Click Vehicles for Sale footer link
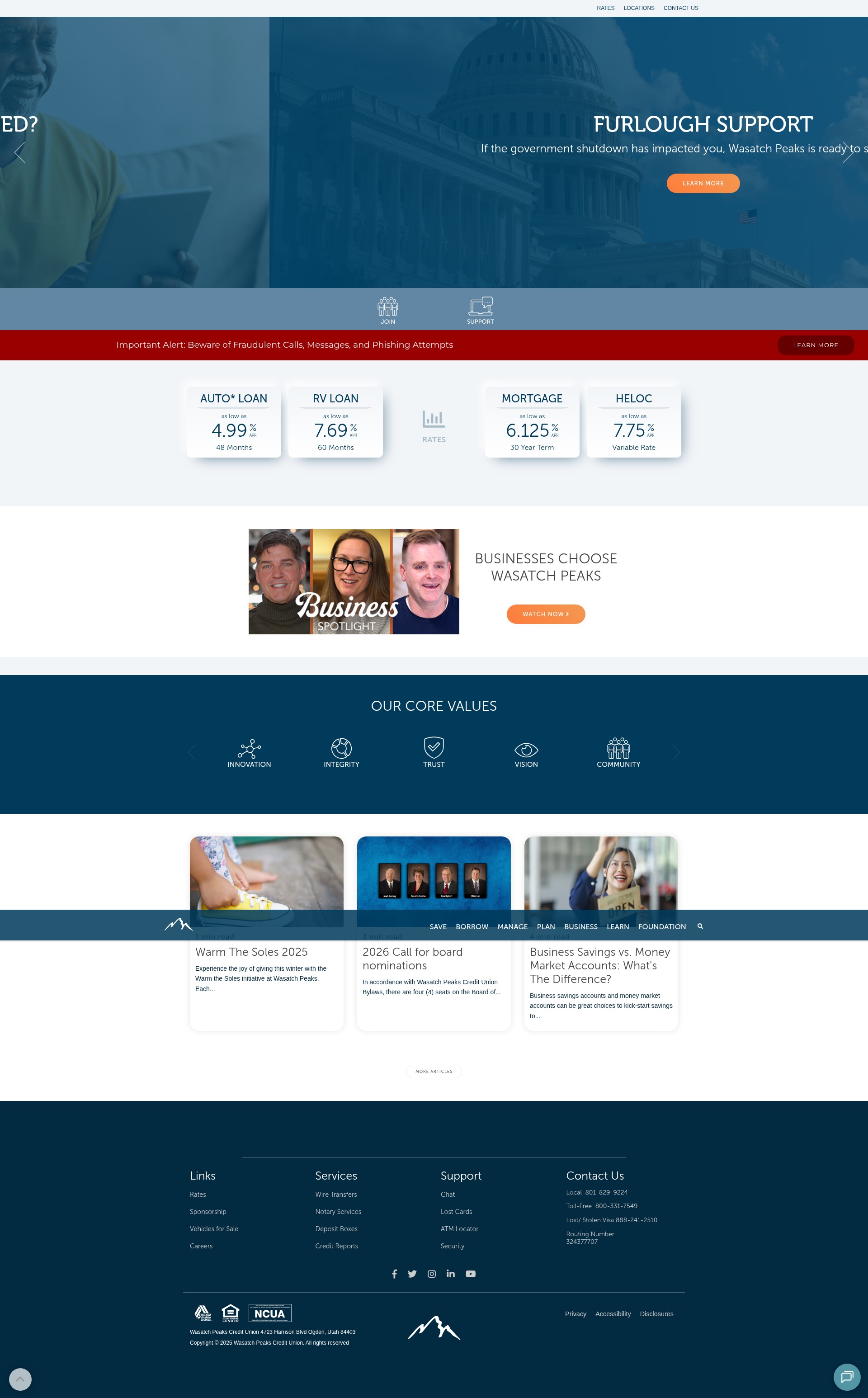This screenshot has height=1398, width=868. (x=214, y=1228)
